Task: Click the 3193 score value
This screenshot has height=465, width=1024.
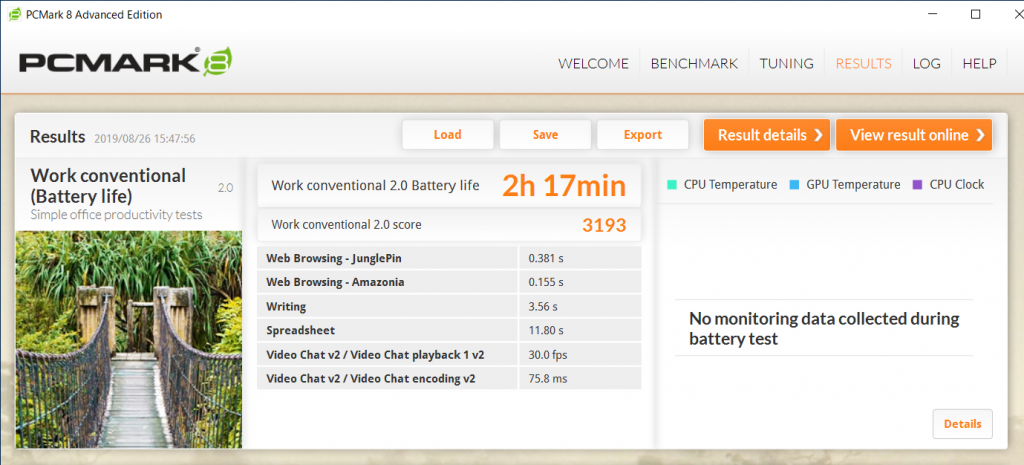Action: point(604,225)
